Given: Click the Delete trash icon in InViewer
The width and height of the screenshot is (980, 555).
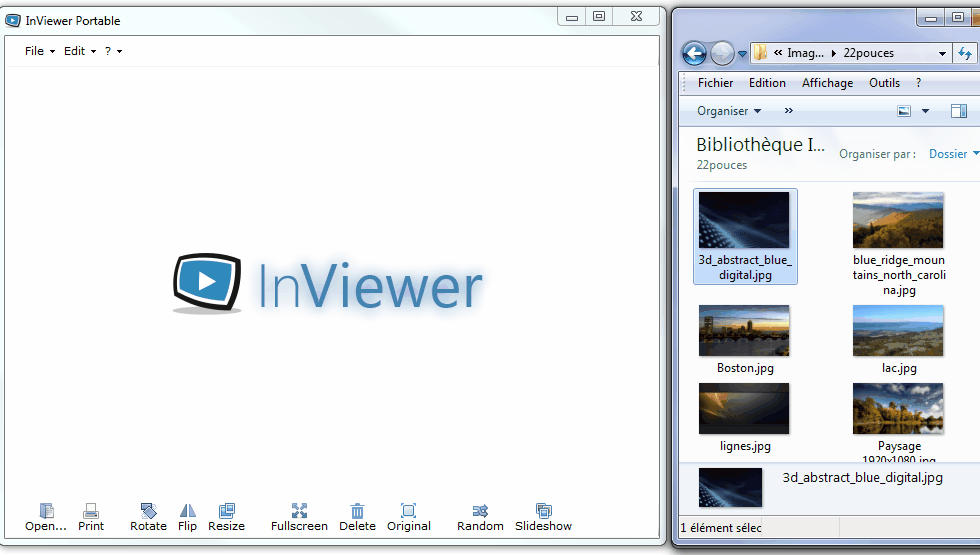Looking at the screenshot, I should coord(358,511).
